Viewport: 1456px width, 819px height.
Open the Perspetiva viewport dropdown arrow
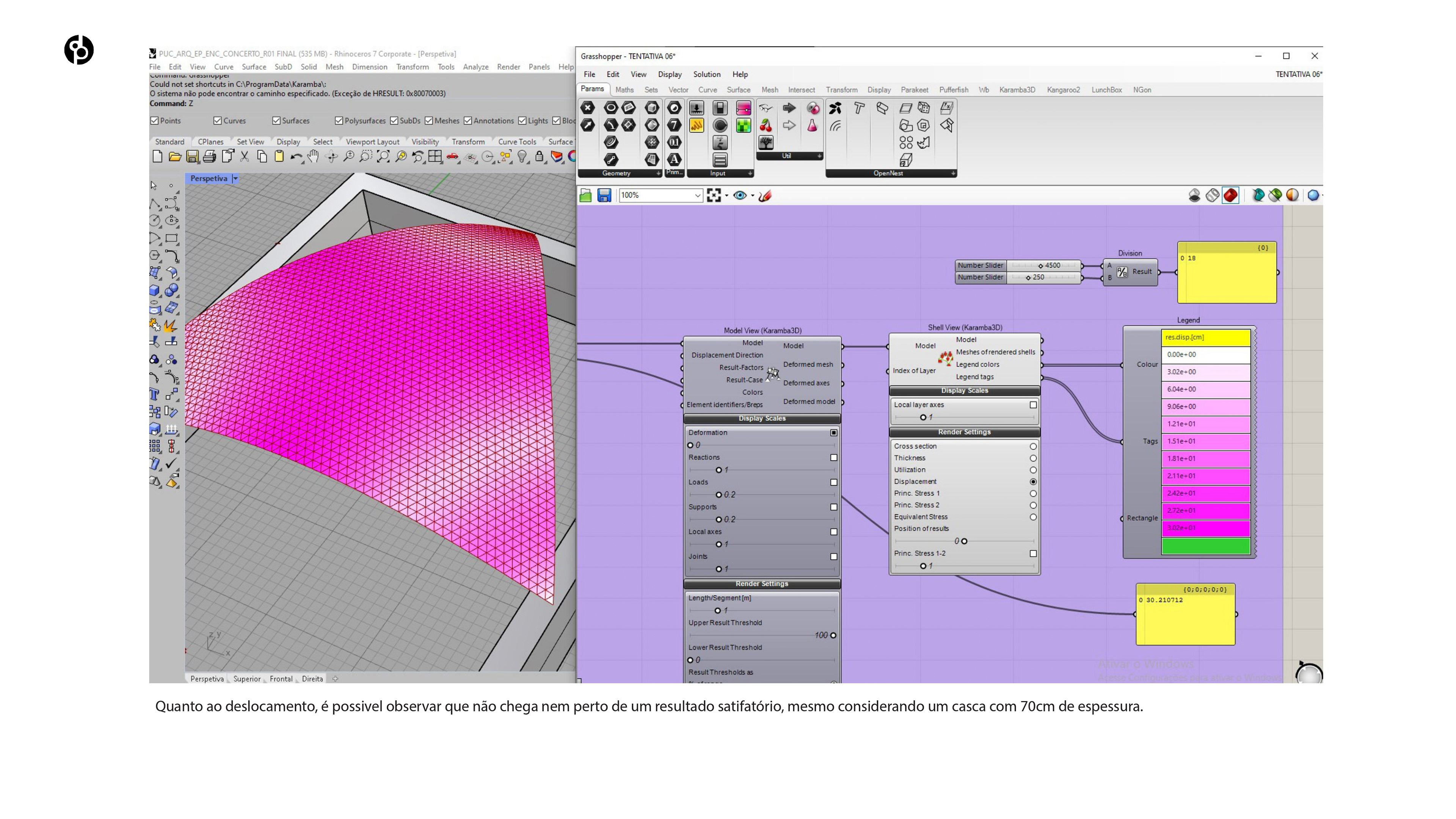point(236,179)
